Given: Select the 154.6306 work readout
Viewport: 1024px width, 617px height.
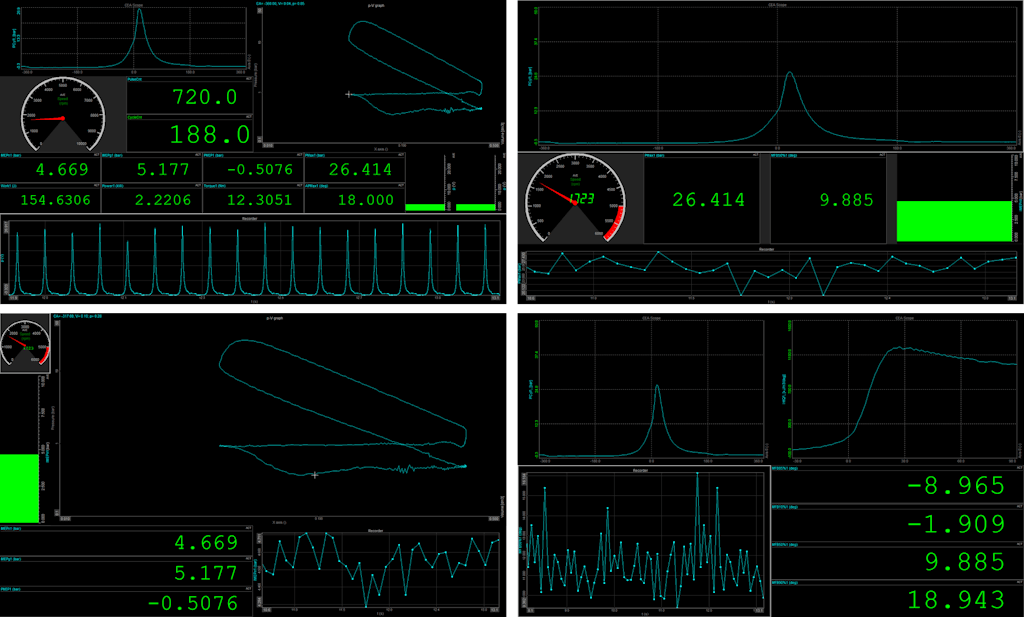Looking at the screenshot, I should 50,198.
